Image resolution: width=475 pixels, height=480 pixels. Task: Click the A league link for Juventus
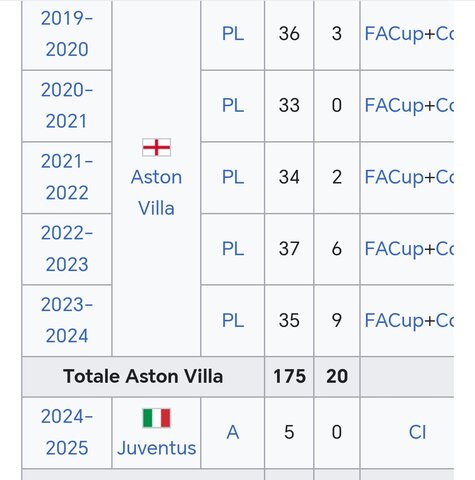[233, 432]
